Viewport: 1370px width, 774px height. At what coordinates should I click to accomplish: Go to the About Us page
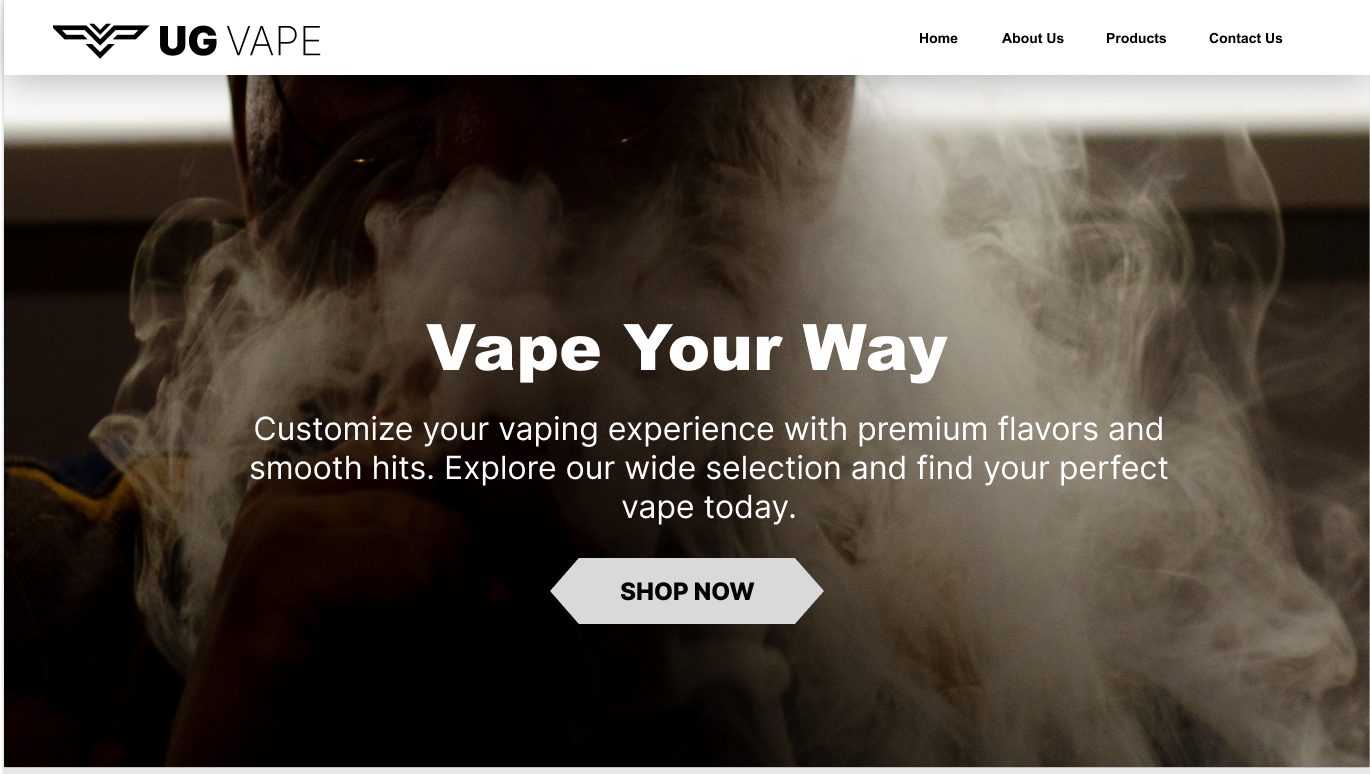1033,38
